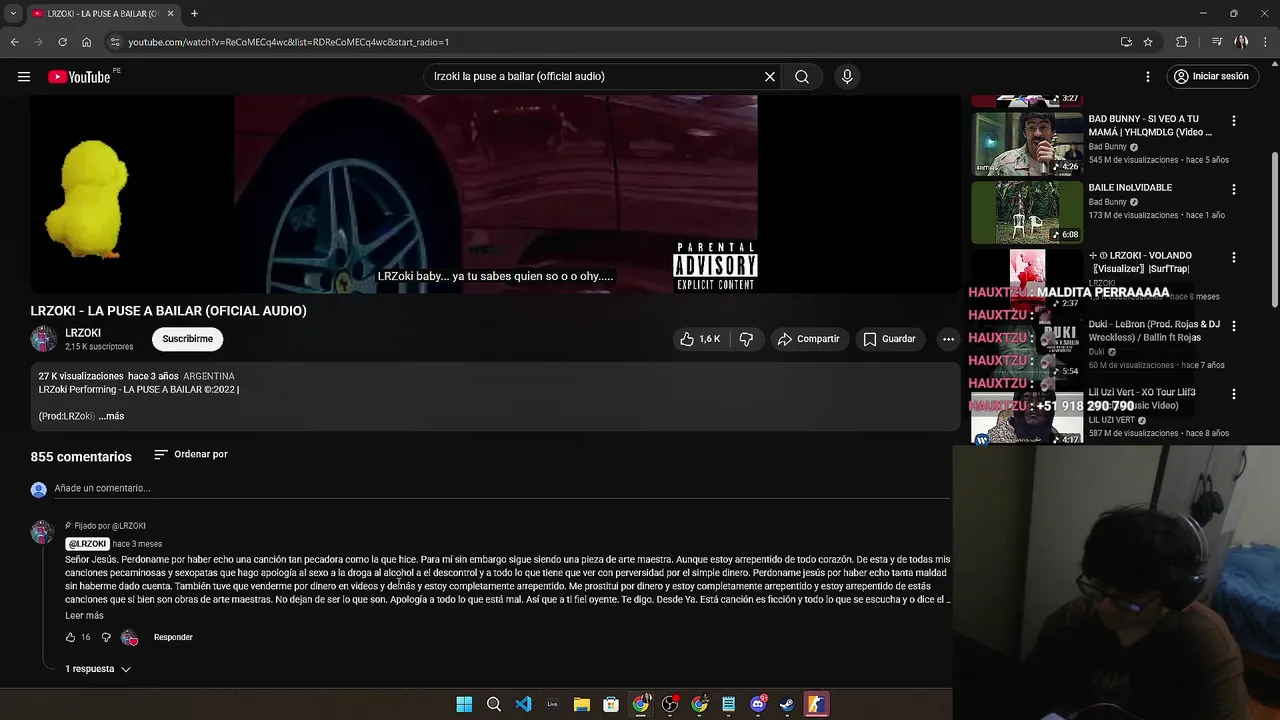Open more actions menu beside Guardar
Viewport: 1280px width, 720px height.
(x=948, y=339)
